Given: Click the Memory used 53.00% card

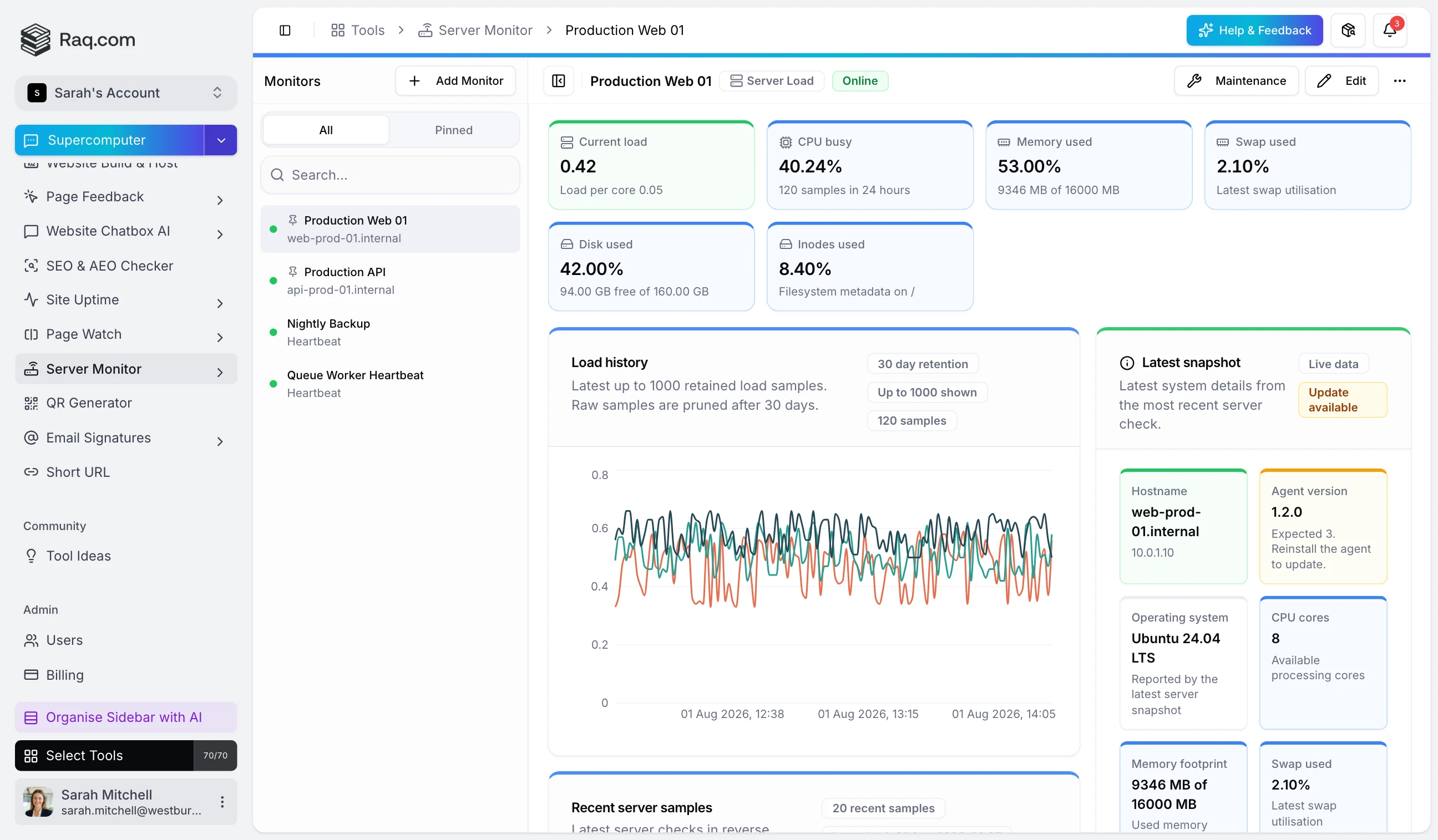Looking at the screenshot, I should (1089, 165).
